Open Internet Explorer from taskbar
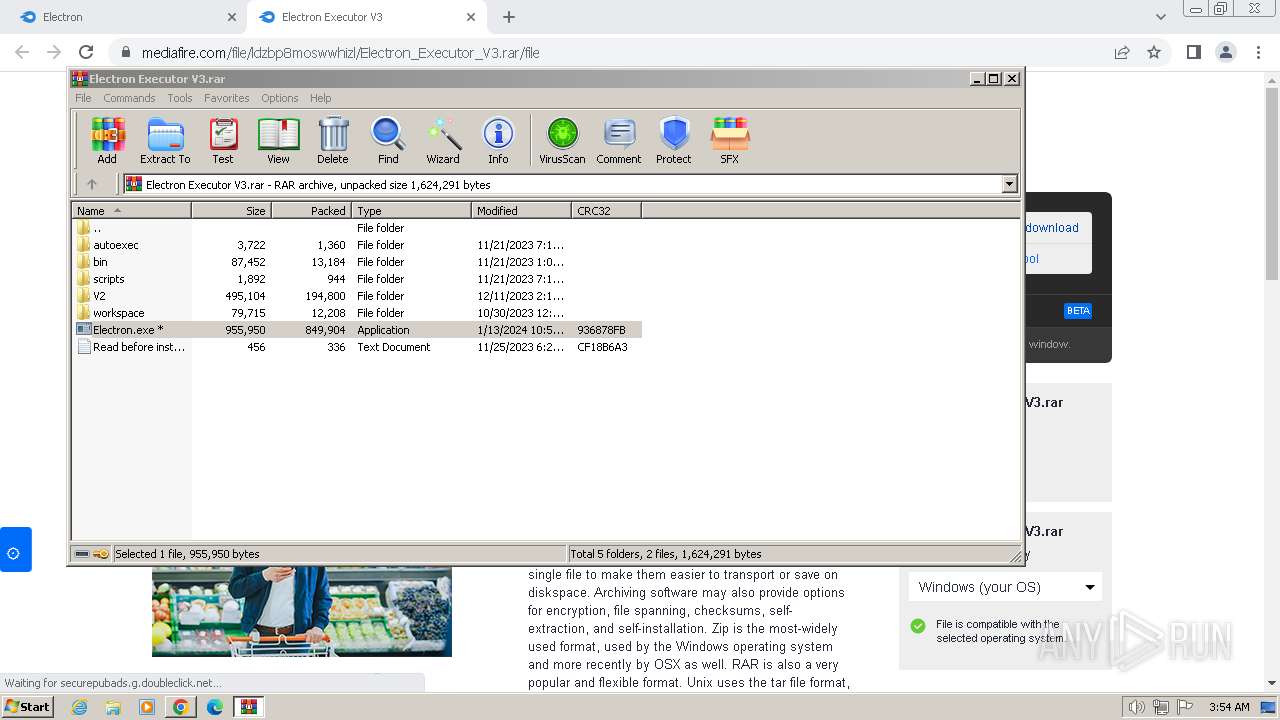The height and width of the screenshot is (720, 1280). coord(79,707)
